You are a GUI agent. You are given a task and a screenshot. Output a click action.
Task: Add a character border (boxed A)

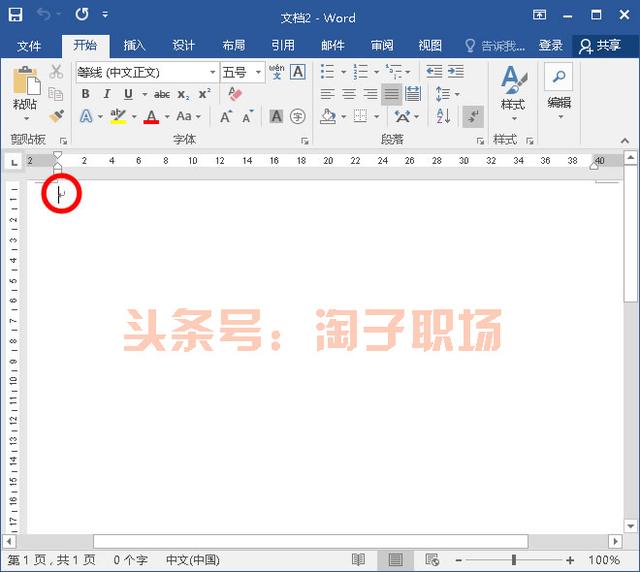click(x=298, y=72)
